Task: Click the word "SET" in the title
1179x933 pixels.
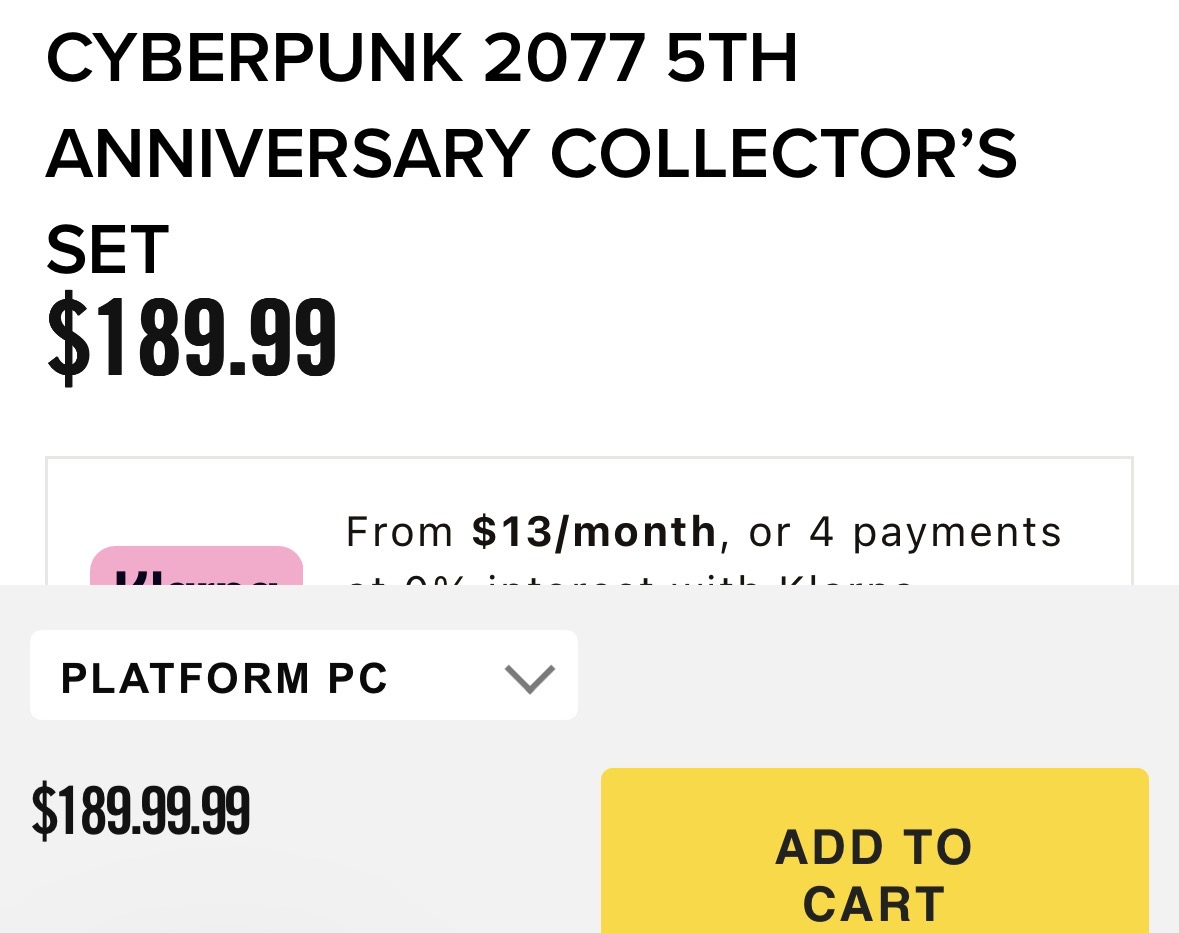Action: point(107,250)
